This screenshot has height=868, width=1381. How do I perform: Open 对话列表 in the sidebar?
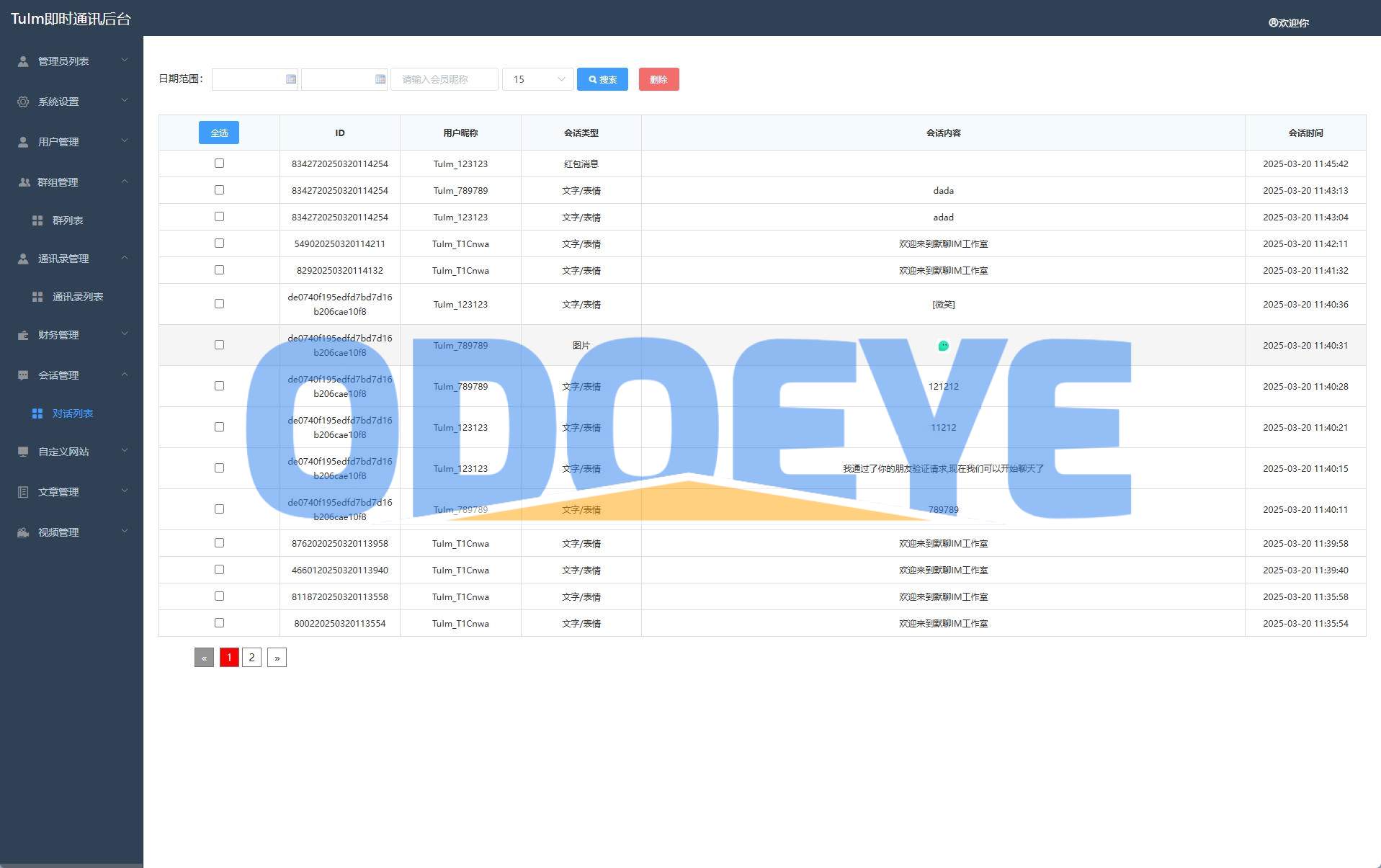point(72,413)
